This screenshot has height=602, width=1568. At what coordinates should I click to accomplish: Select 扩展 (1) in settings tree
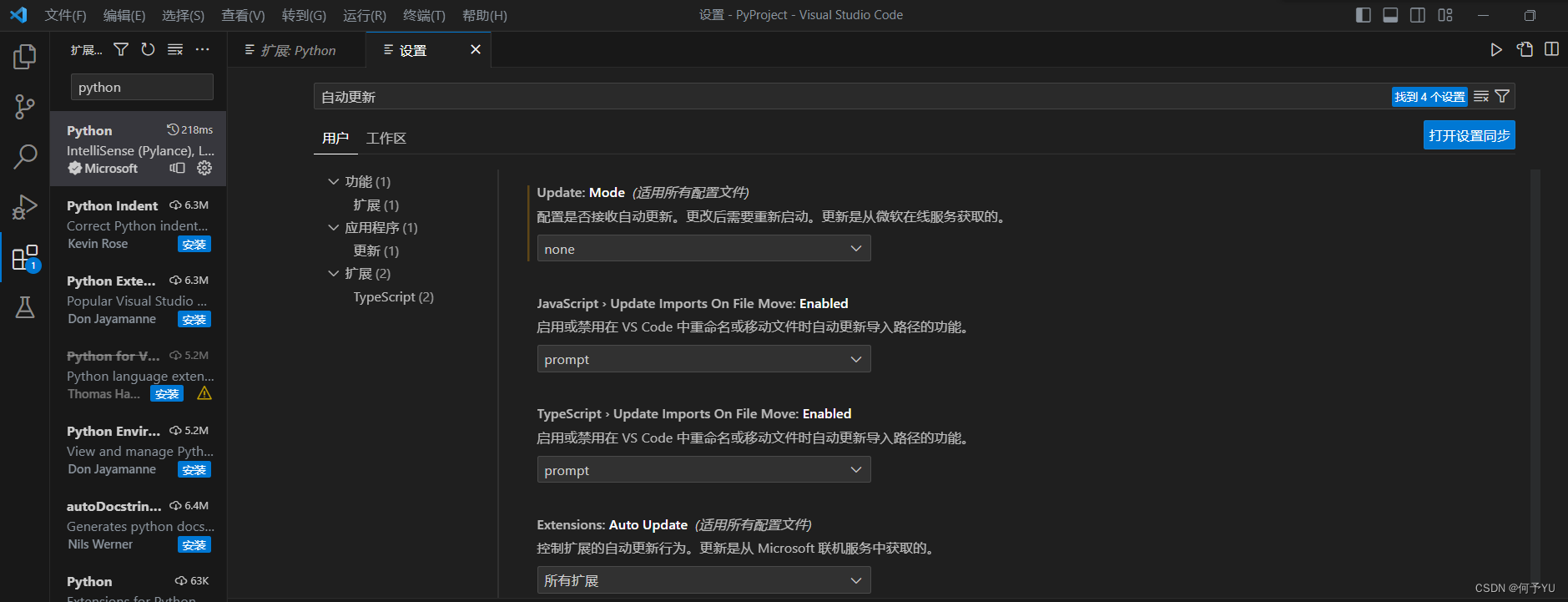(376, 205)
